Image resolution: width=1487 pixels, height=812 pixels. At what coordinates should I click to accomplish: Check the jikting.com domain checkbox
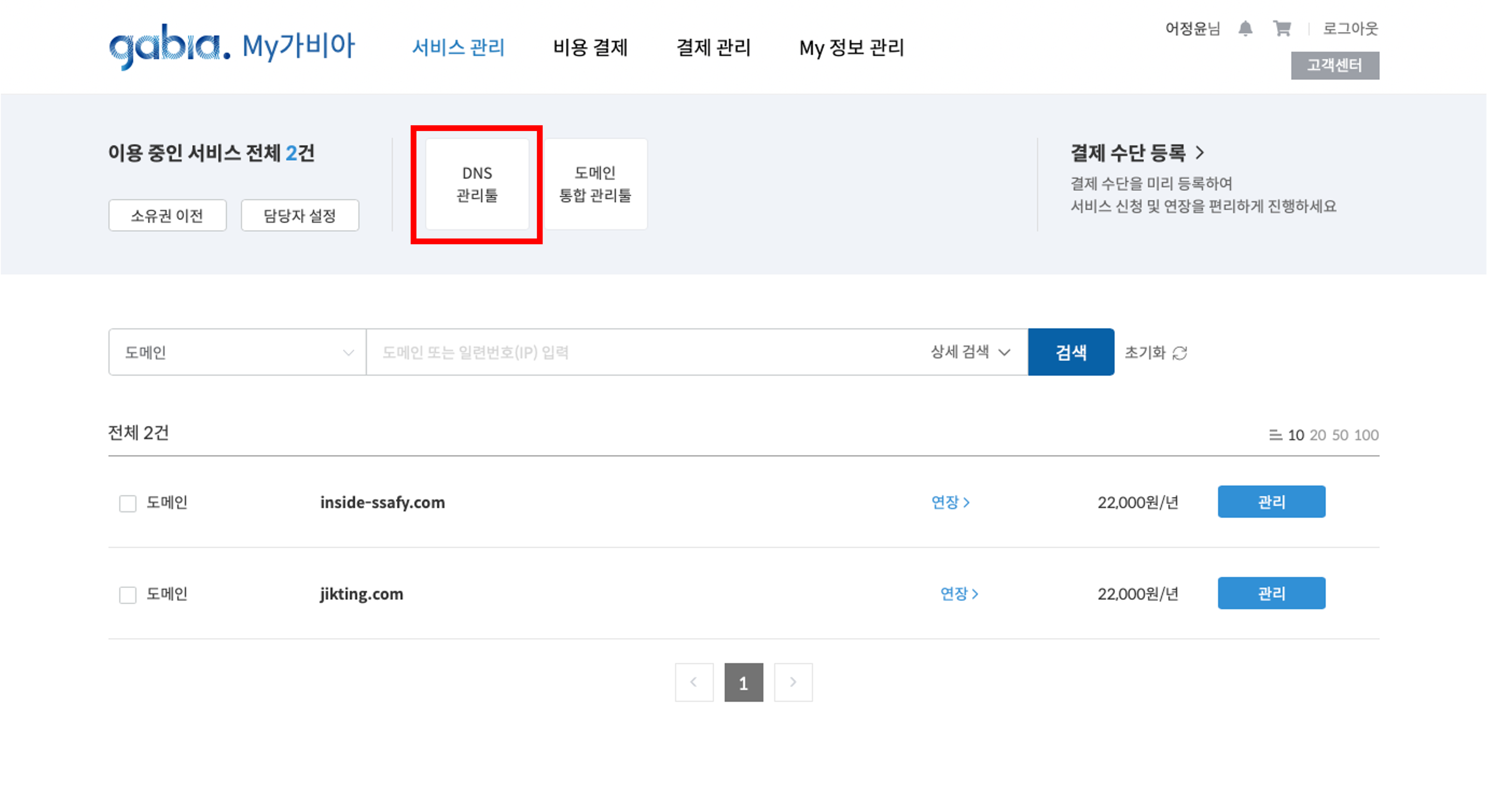pos(128,594)
